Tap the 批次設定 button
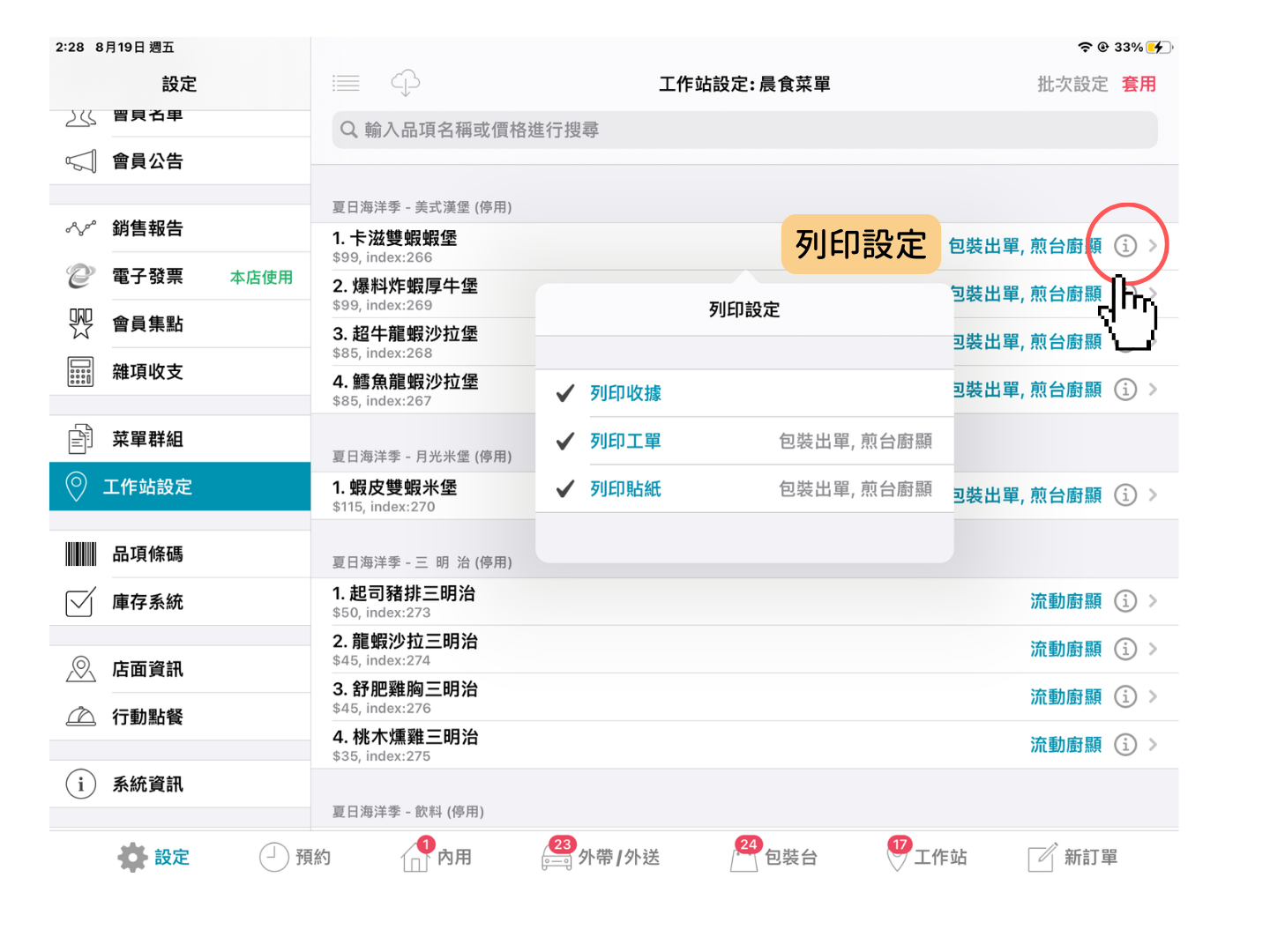Screen dimensions: 1270x952 1072,84
